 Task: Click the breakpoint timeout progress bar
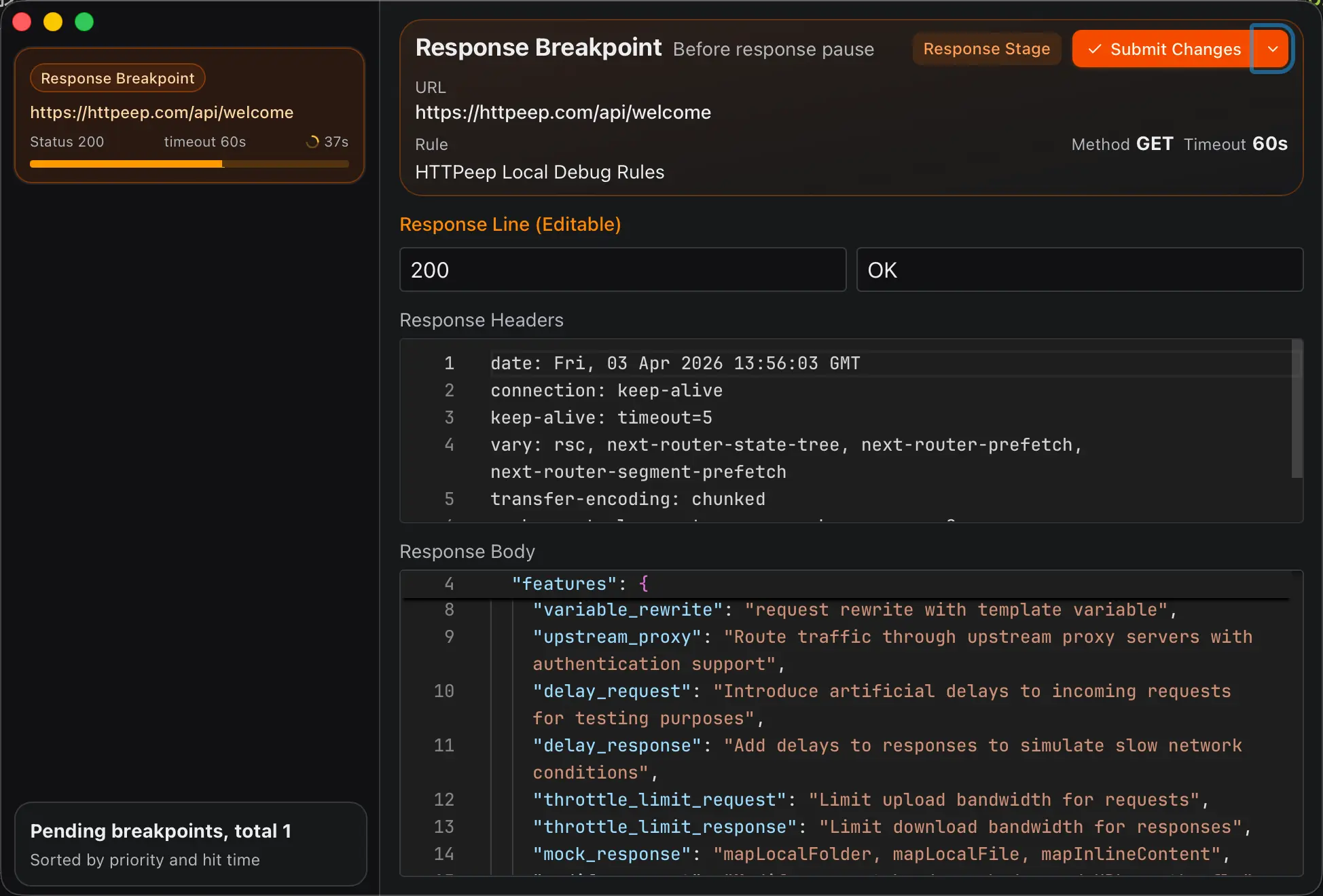(x=189, y=164)
